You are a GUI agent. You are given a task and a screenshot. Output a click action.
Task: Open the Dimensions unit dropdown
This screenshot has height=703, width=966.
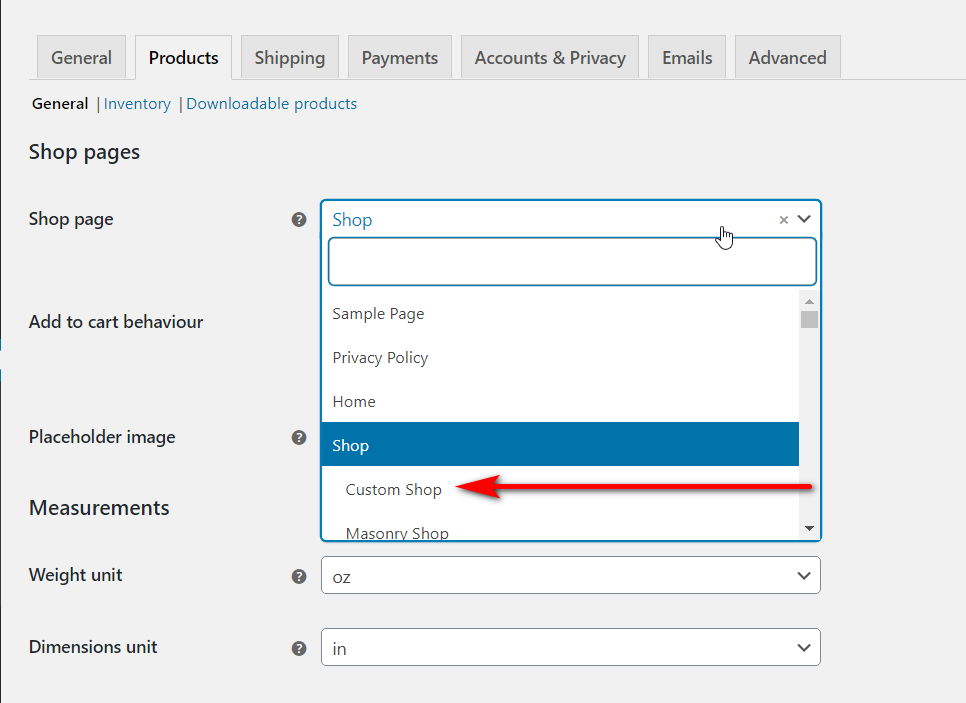[570, 647]
